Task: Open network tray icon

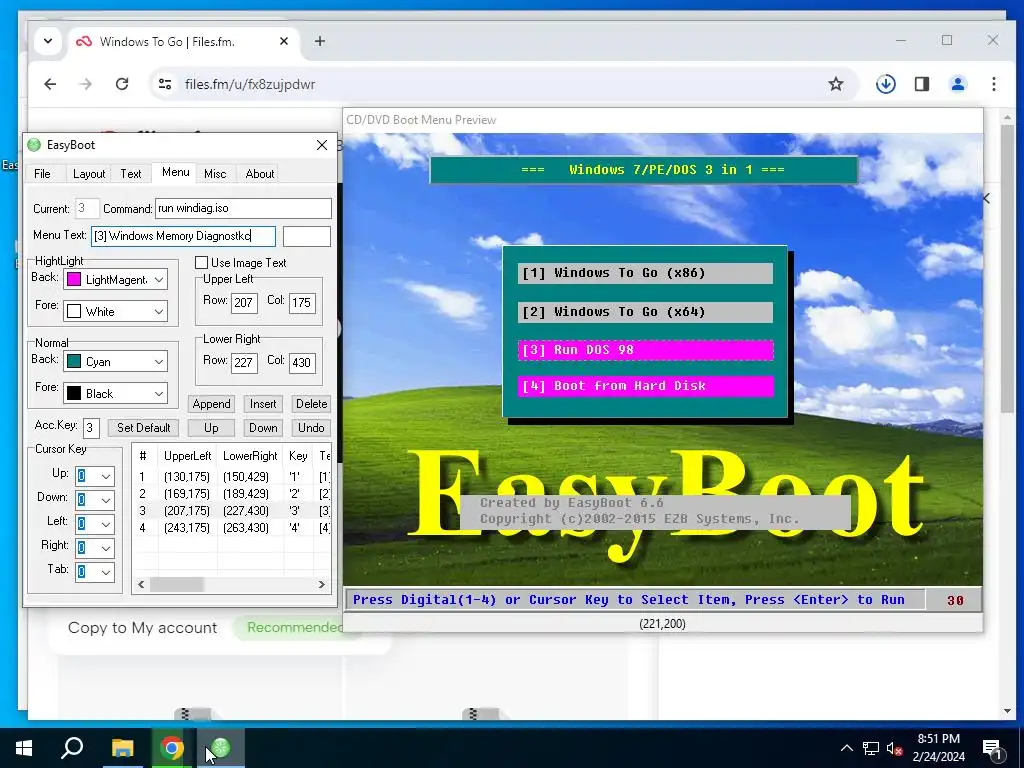Action: coord(871,748)
